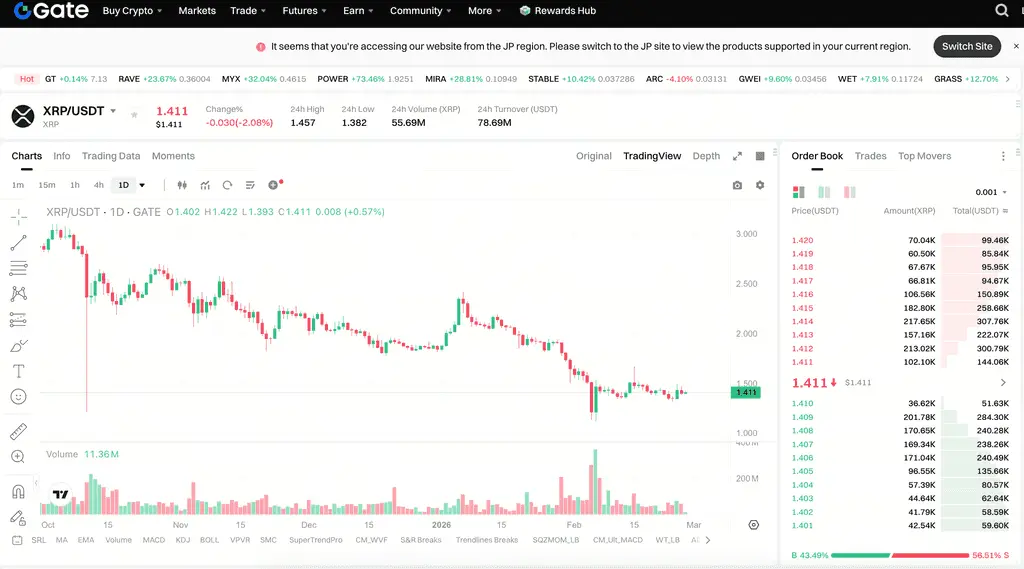Screen dimensions: 1024x569
Task: Select the 1h timeframe
Action: pos(75,186)
